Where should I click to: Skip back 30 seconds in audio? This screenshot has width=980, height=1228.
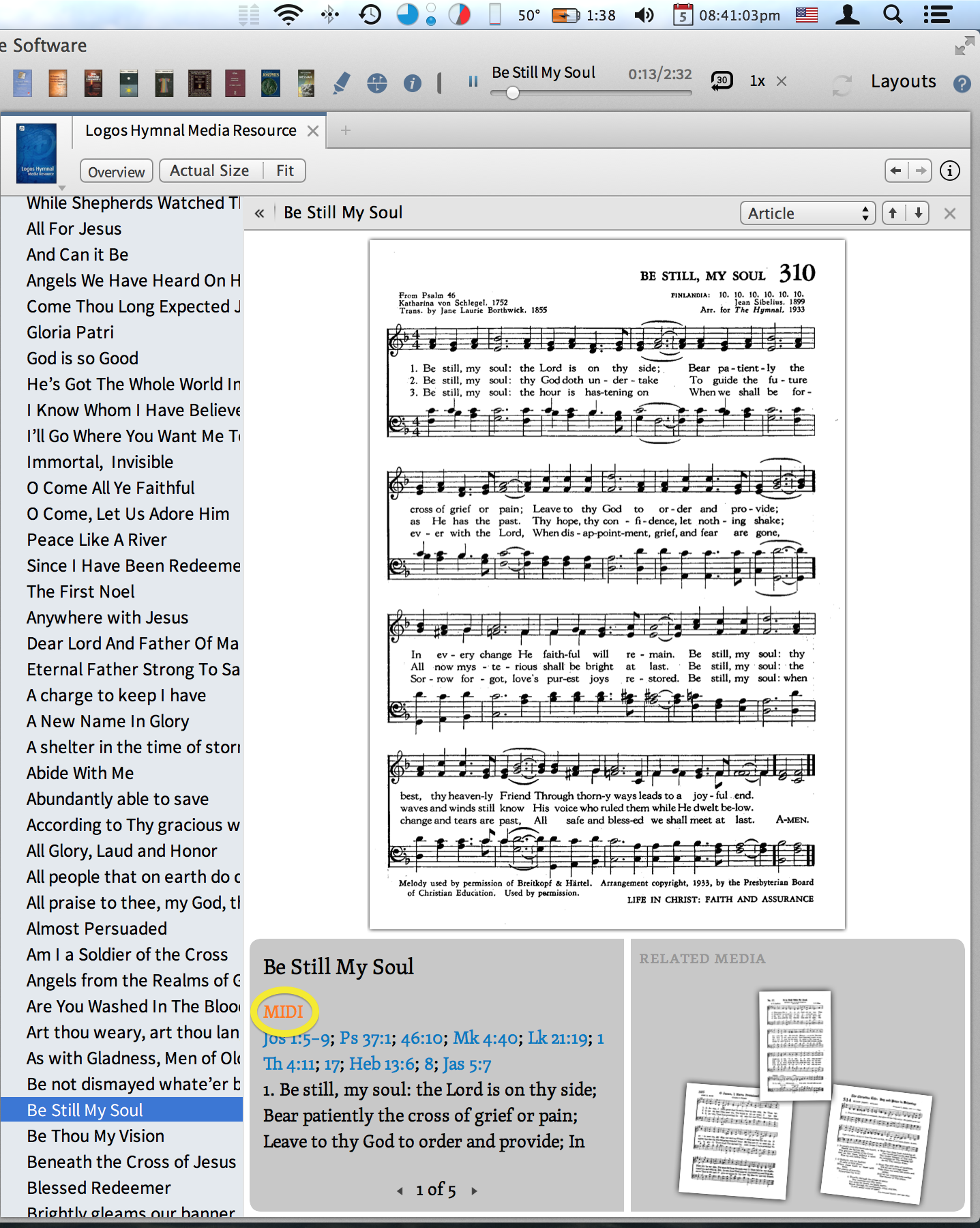722,81
